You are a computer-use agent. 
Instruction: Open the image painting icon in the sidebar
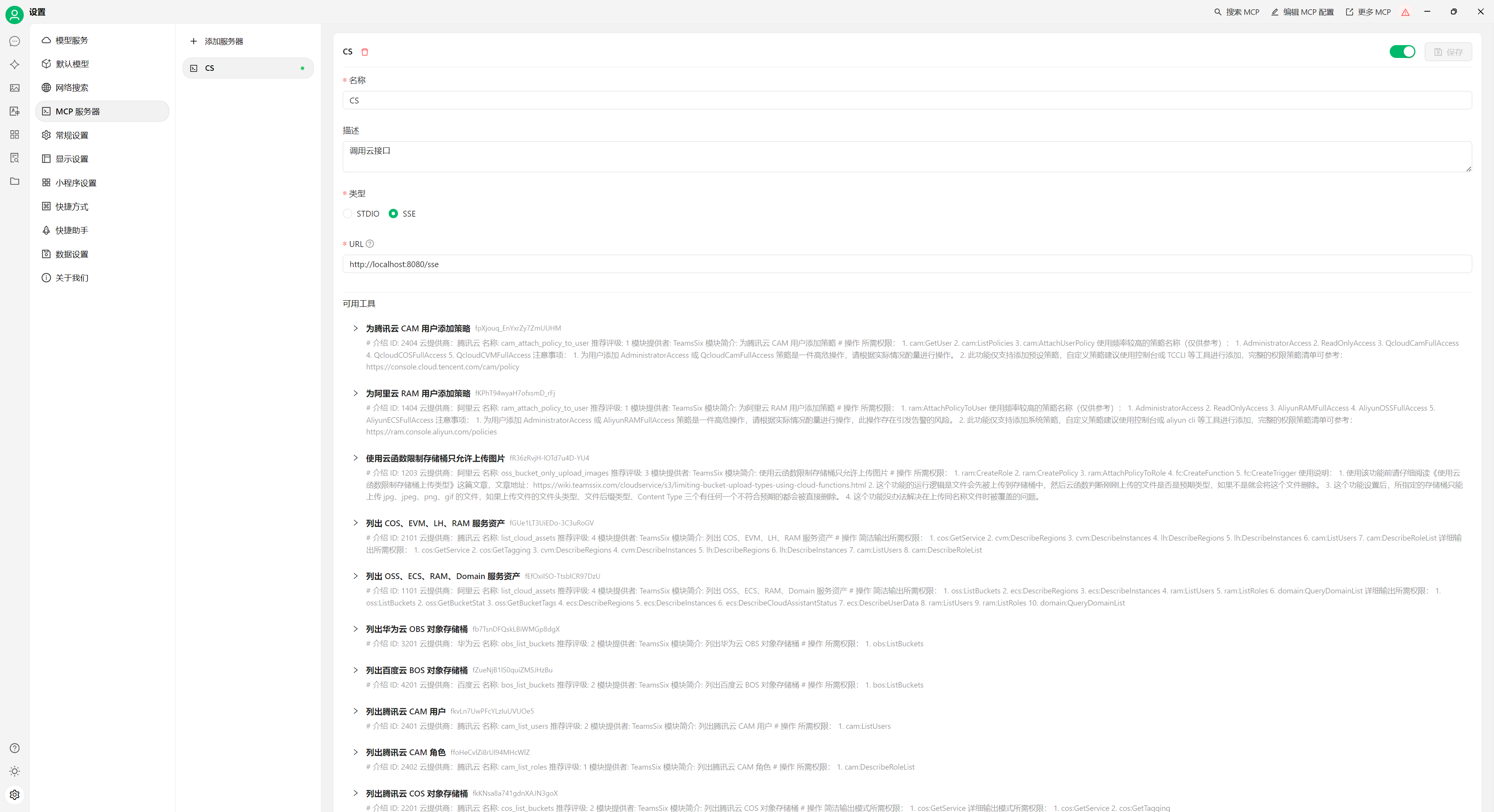pyautogui.click(x=14, y=88)
